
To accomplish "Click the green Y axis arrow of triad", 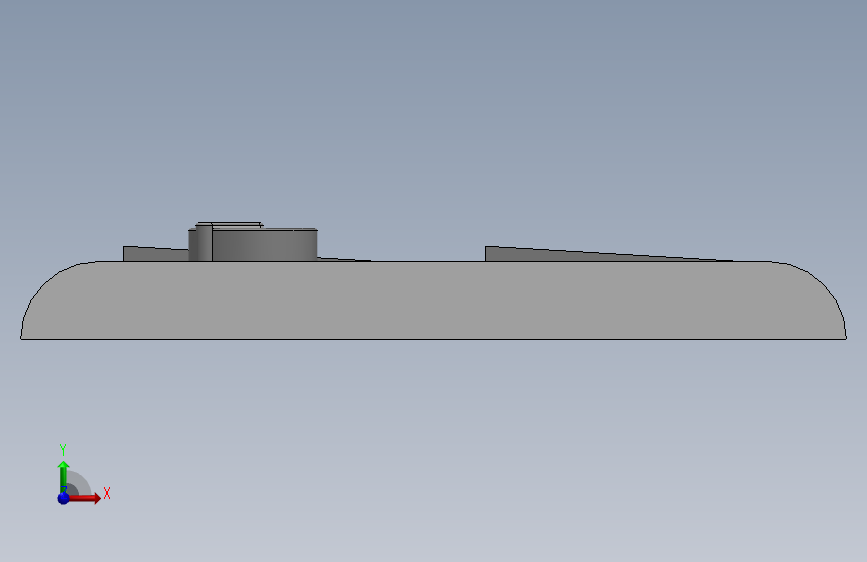I will [x=63, y=476].
